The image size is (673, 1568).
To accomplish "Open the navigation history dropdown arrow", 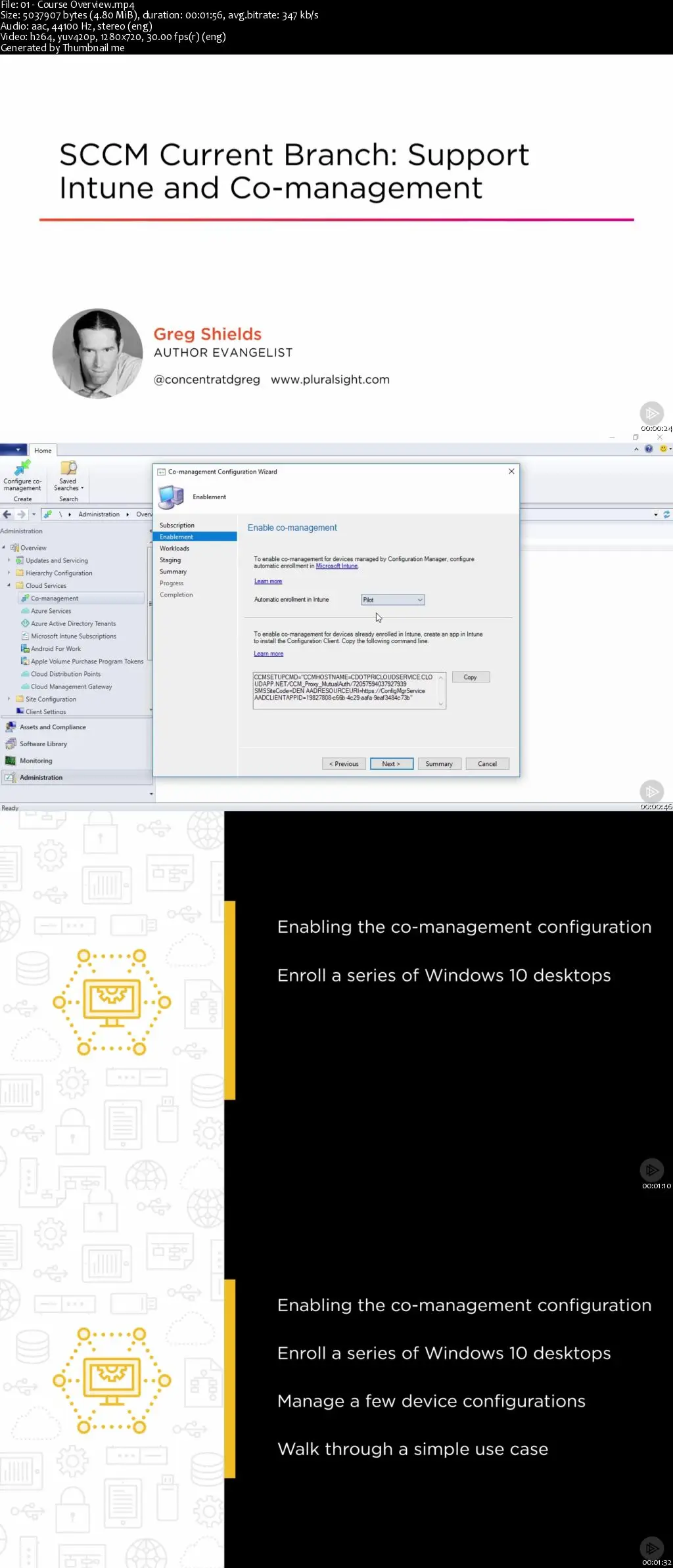I will point(34,515).
